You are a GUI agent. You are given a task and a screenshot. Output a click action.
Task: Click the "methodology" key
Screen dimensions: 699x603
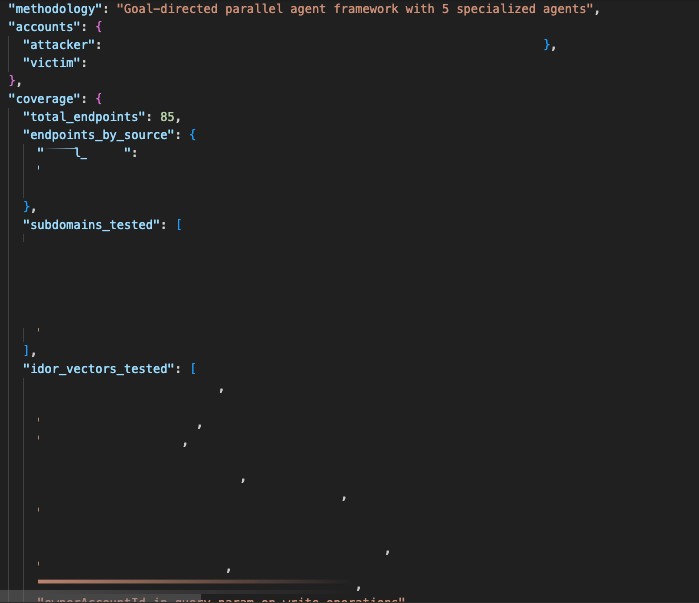(55, 9)
